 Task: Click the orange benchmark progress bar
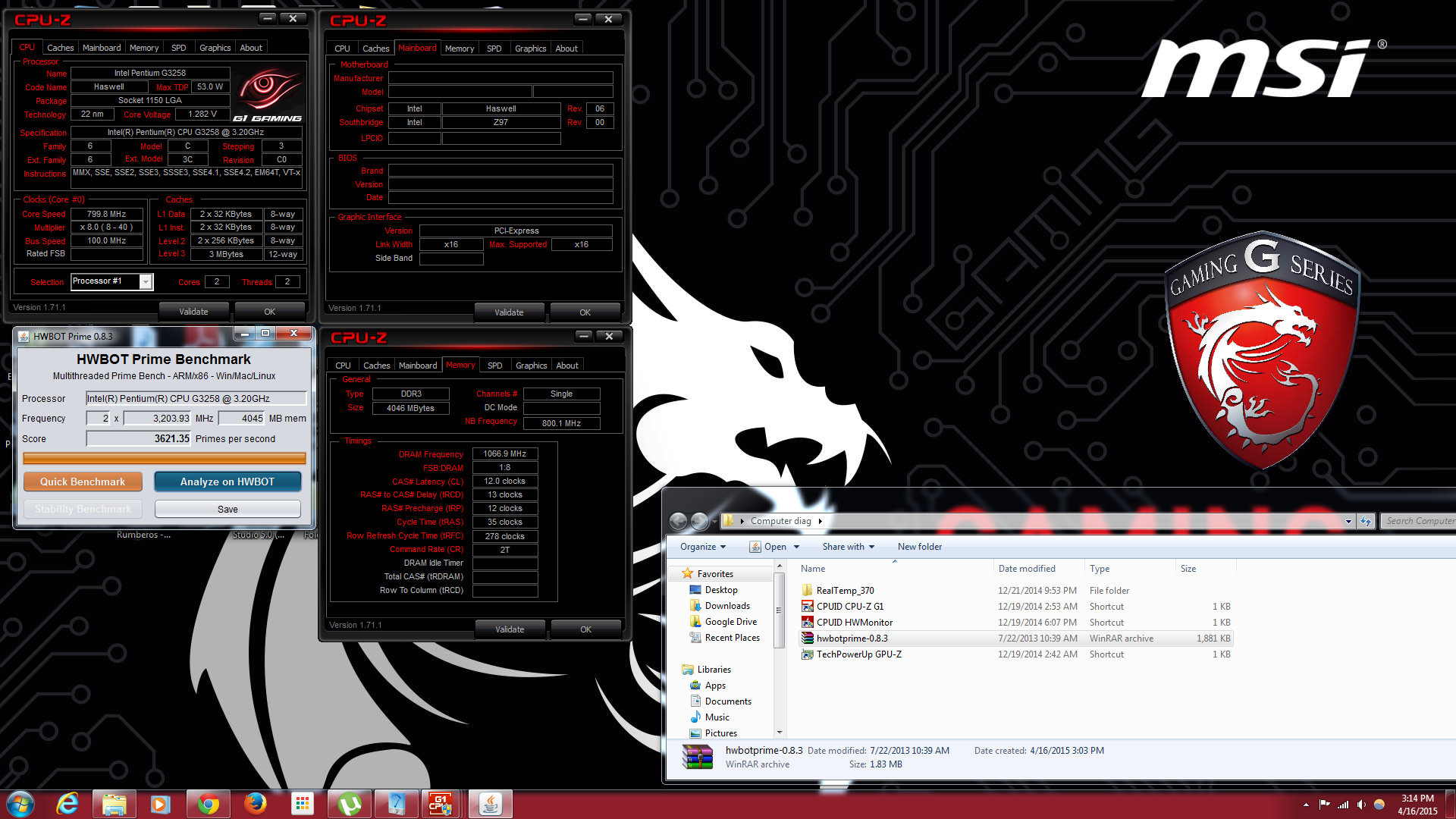click(x=165, y=458)
